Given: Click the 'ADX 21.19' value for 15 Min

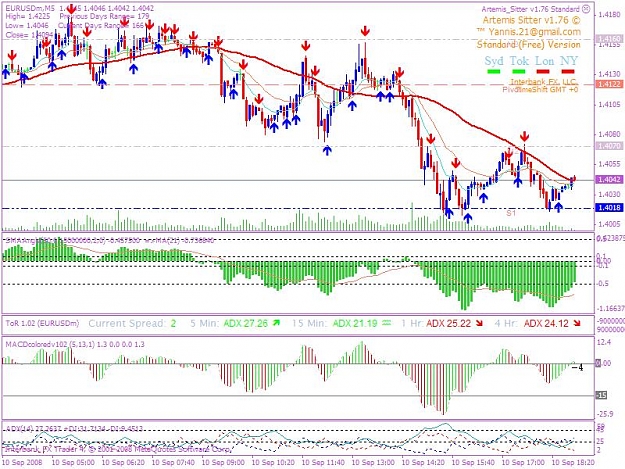Looking at the screenshot, I should pos(355,323).
